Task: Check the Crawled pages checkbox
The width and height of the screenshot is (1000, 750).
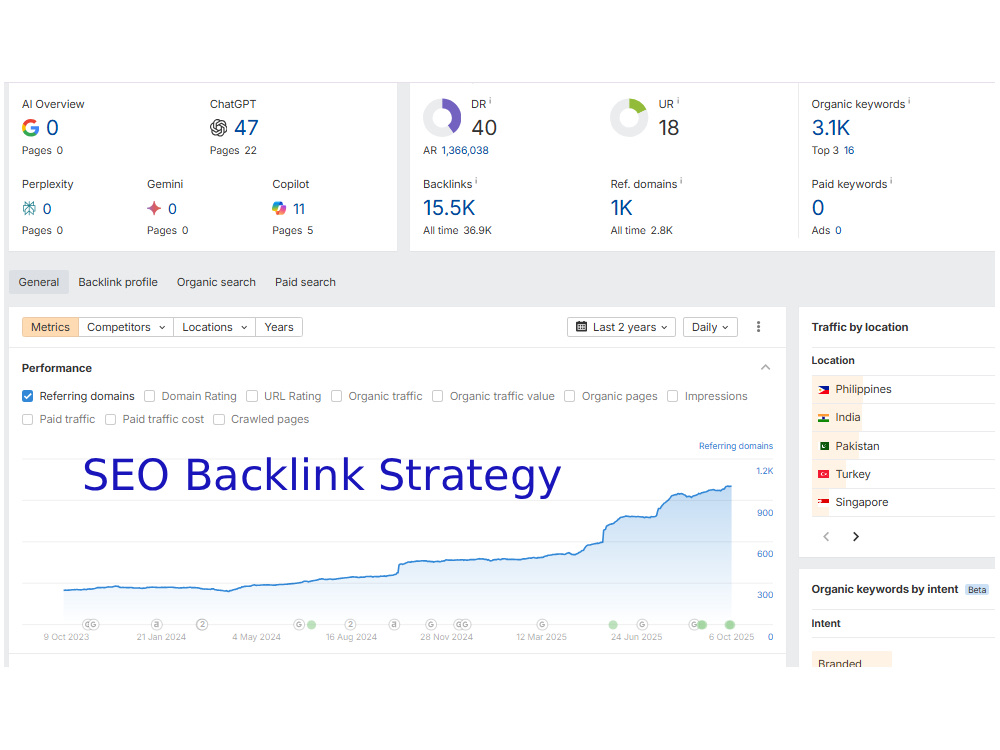Action: point(219,420)
